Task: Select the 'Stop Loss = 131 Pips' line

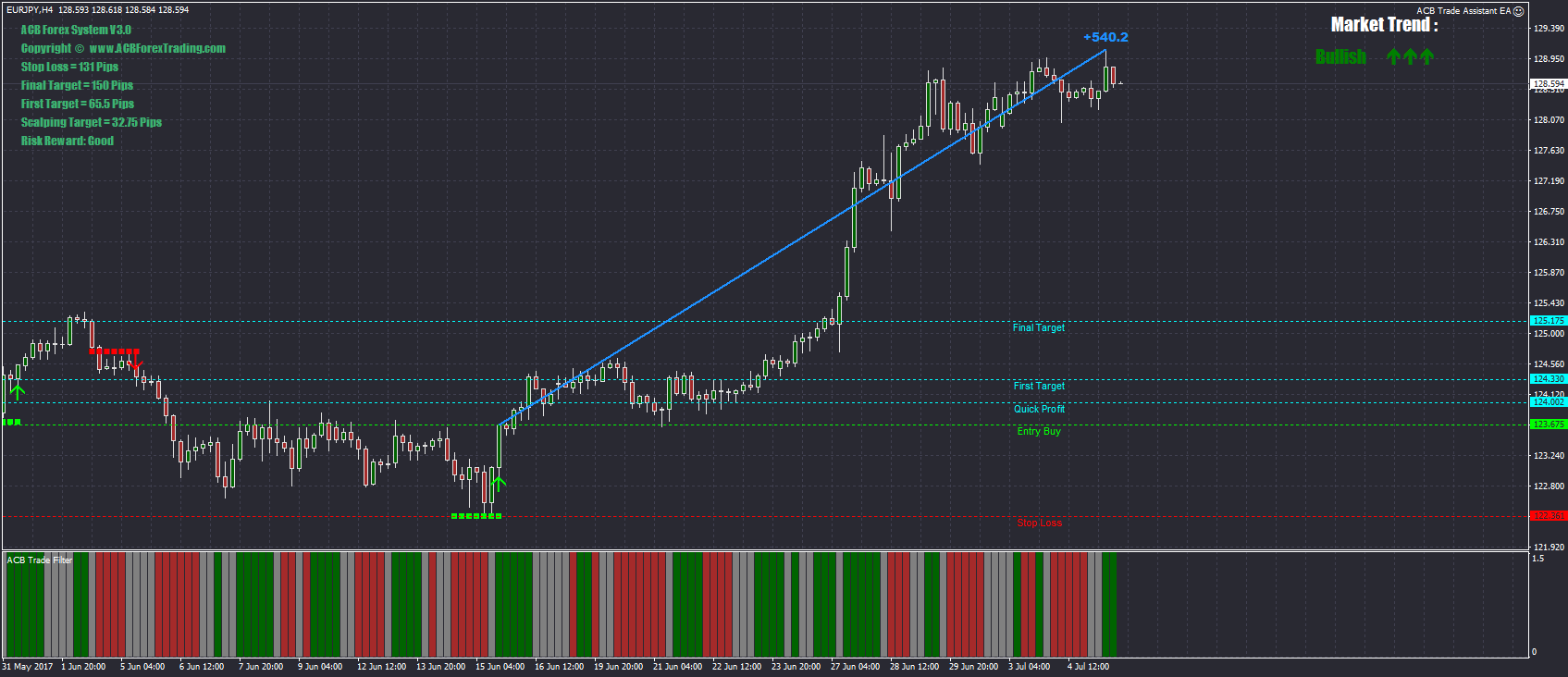Action: [x=69, y=67]
